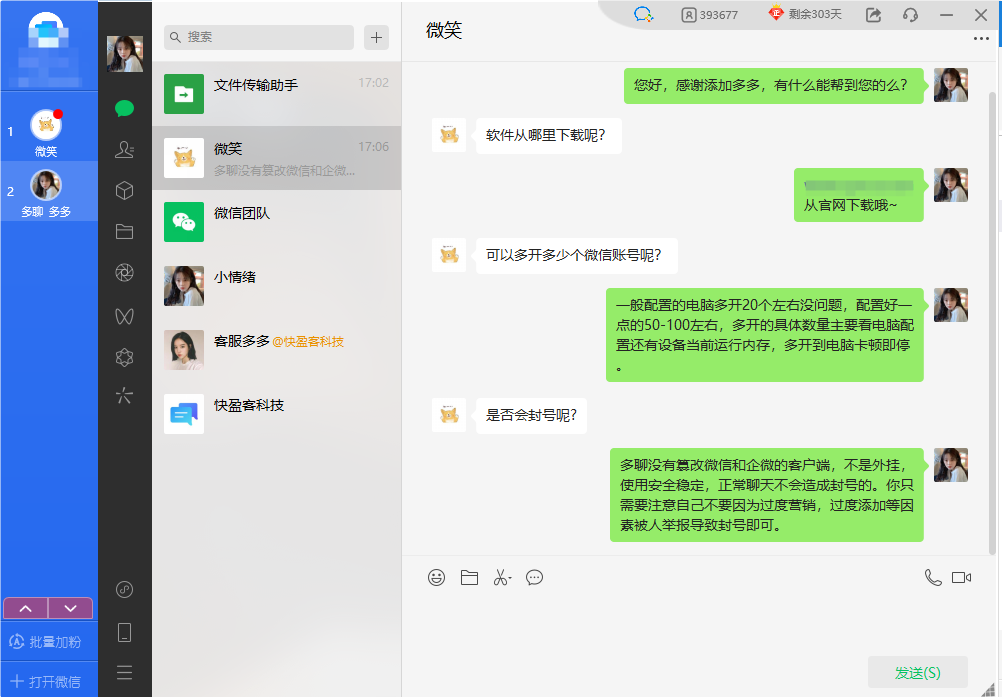Click the 17:02 timestamp on 文件传输助手

click(x=373, y=83)
